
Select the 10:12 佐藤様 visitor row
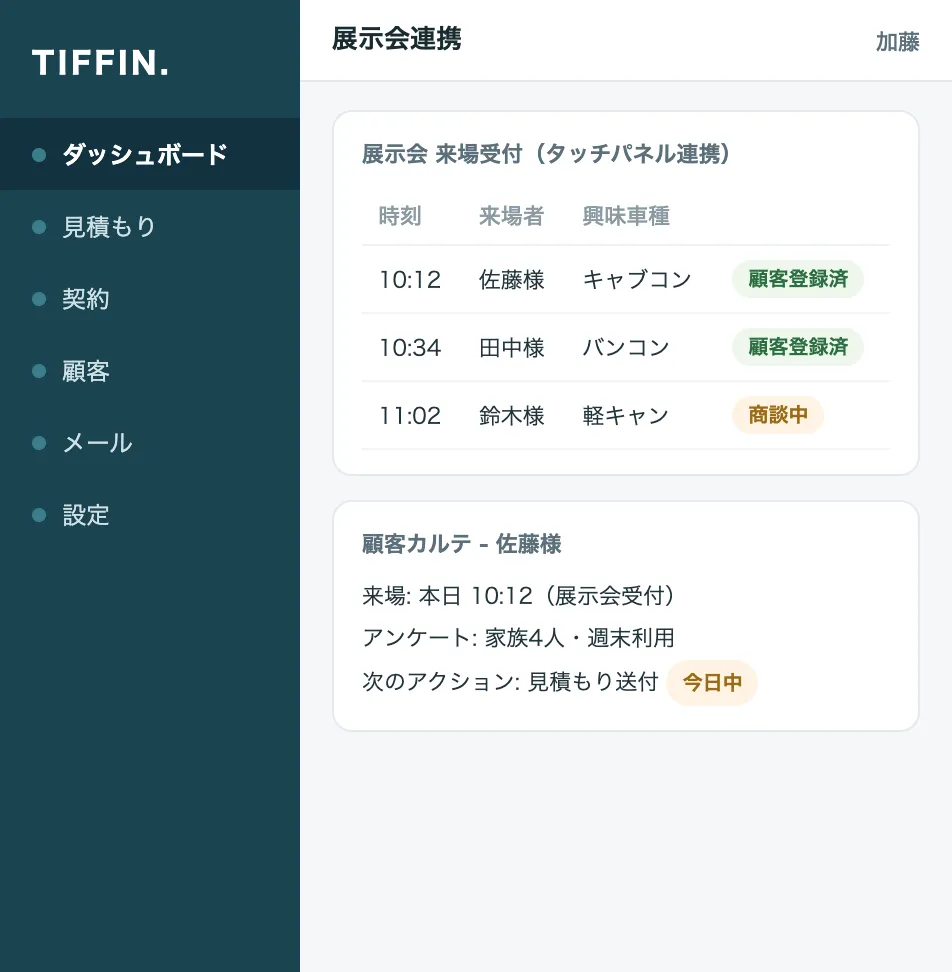point(626,280)
